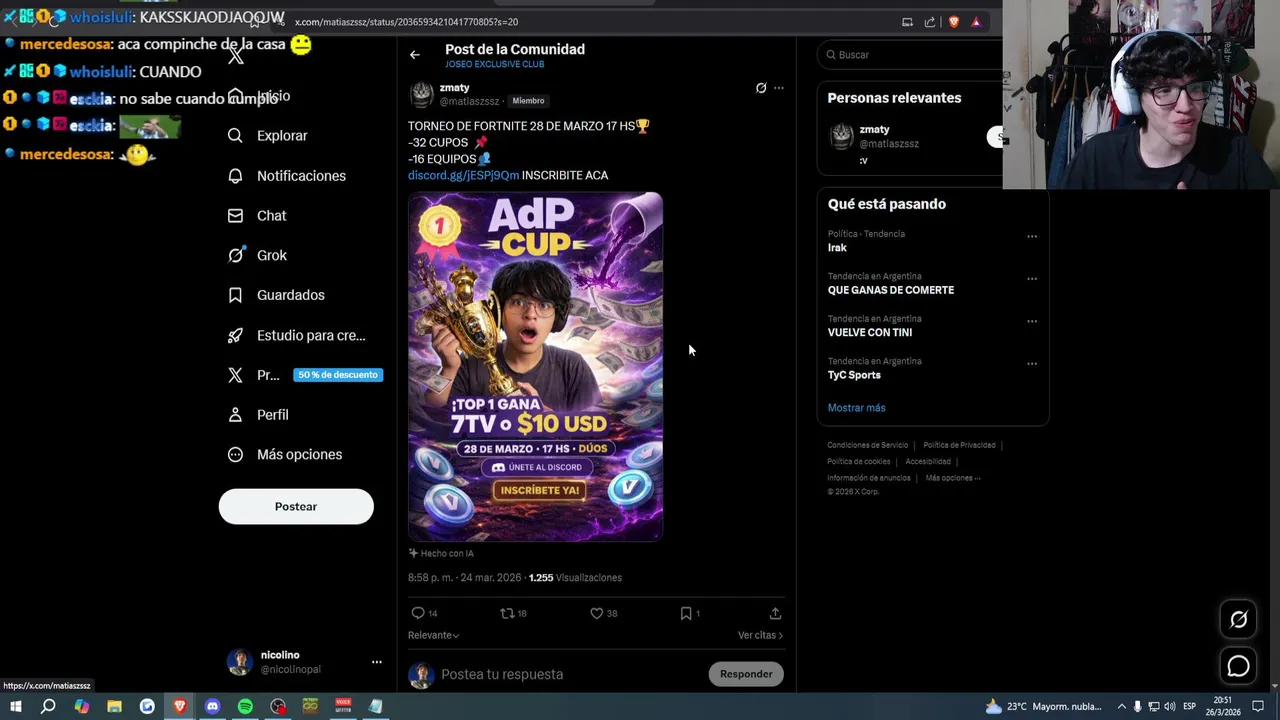Open more options for VUELVE CON TINI
The width and height of the screenshot is (1280, 720).
1032,322
